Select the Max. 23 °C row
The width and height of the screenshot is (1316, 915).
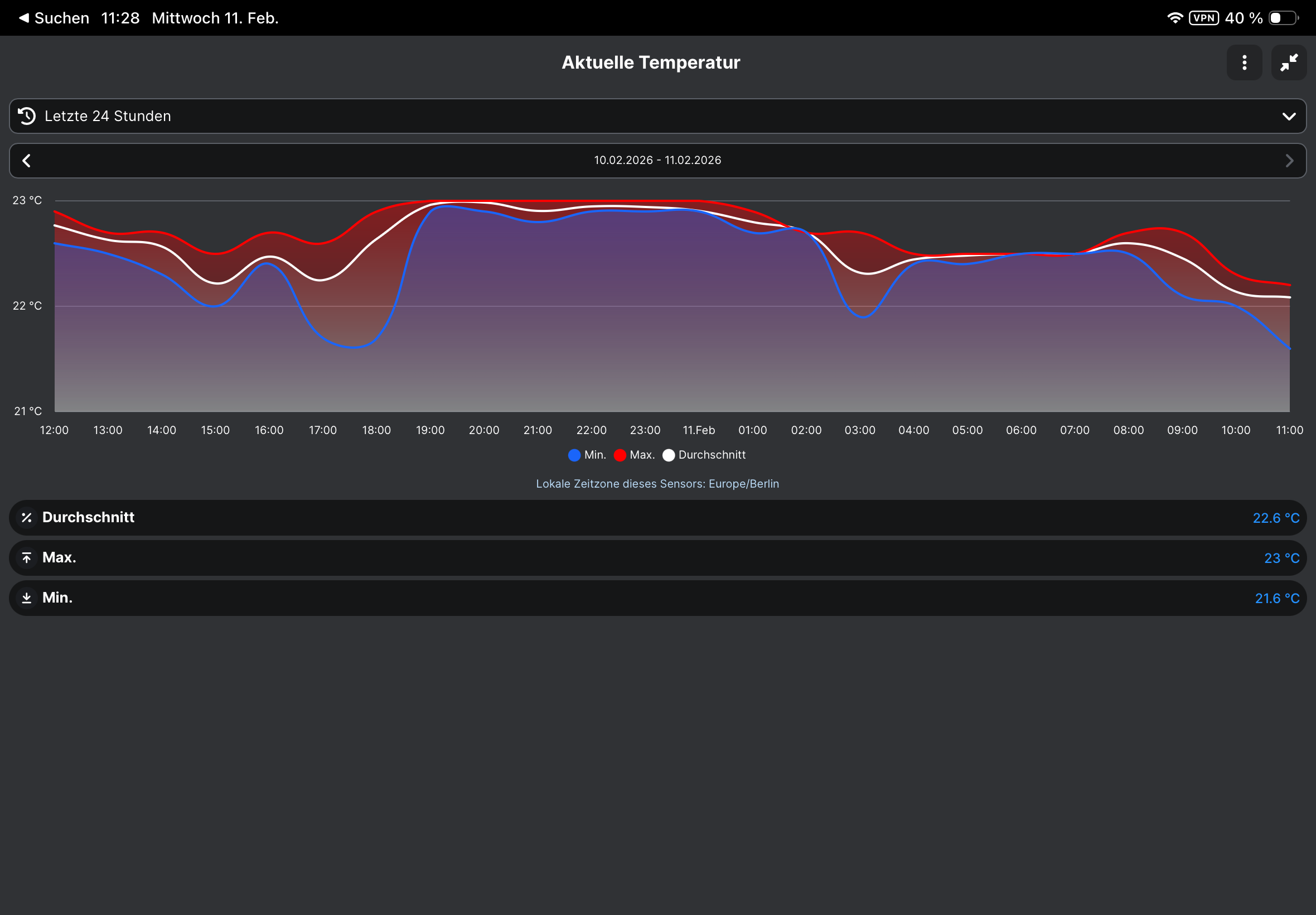[657, 558]
